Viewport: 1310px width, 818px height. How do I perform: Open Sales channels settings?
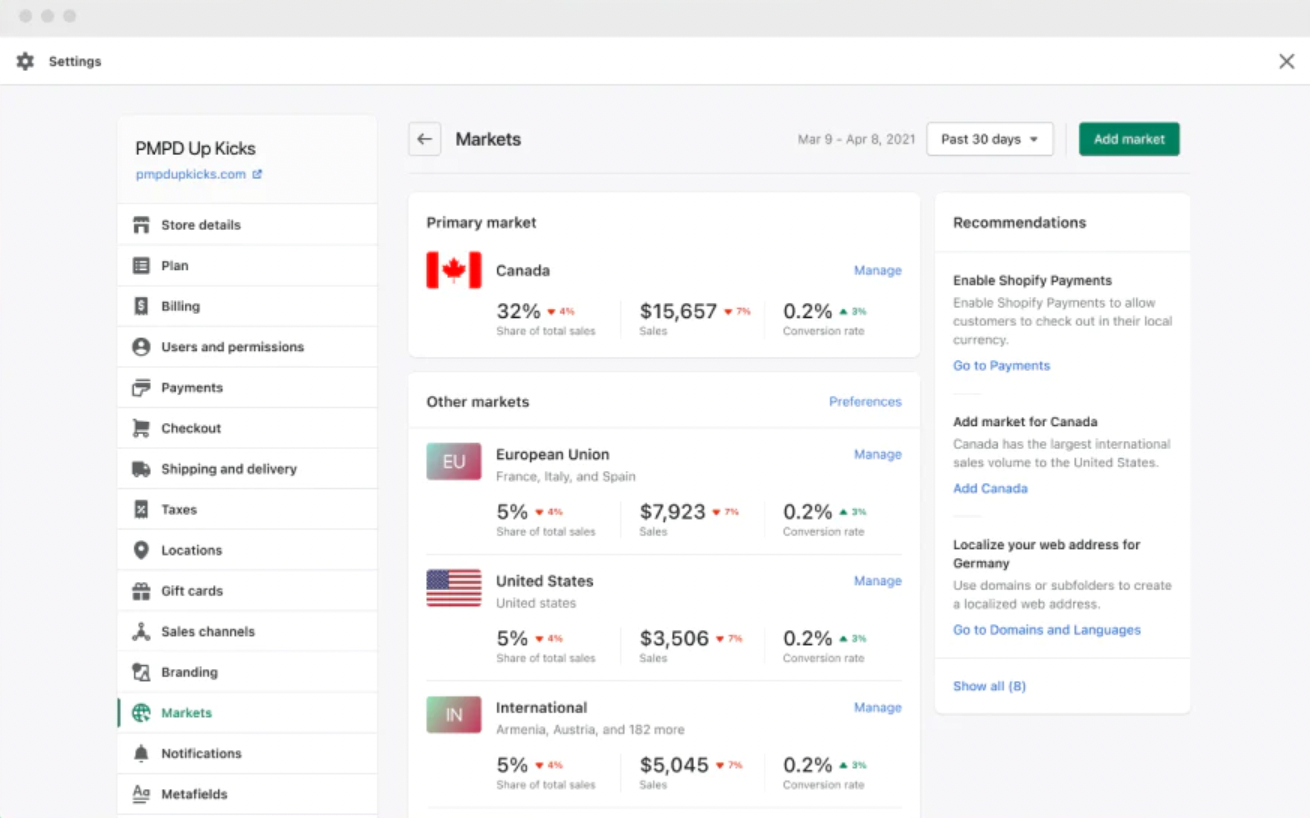tap(247, 632)
